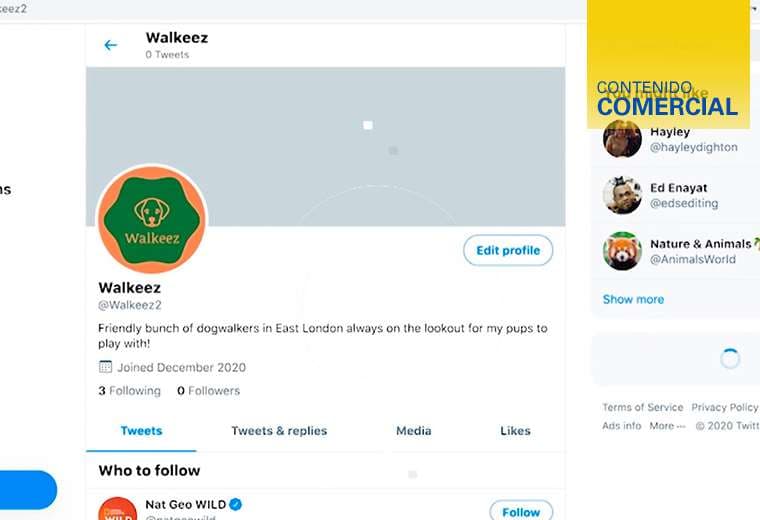The height and width of the screenshot is (520, 760).
Task: Follow Nat Geo WILD
Action: tap(521, 511)
